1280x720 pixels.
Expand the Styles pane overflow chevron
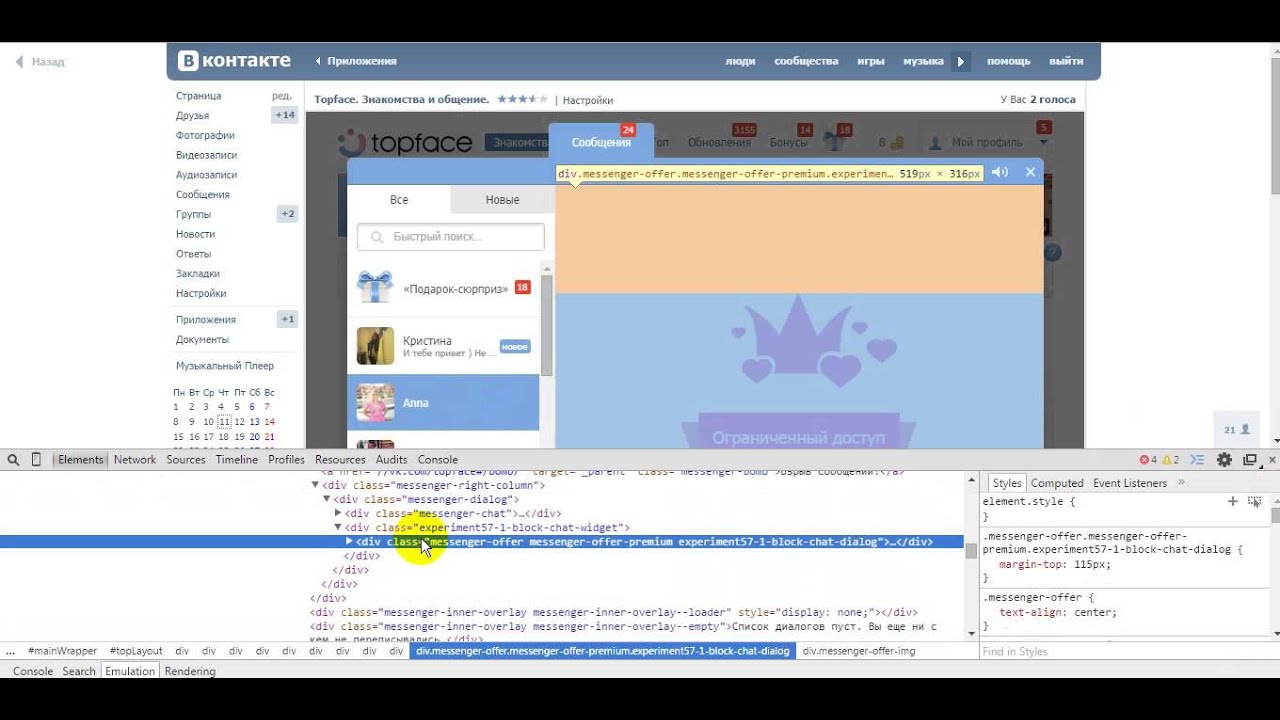click(1181, 483)
